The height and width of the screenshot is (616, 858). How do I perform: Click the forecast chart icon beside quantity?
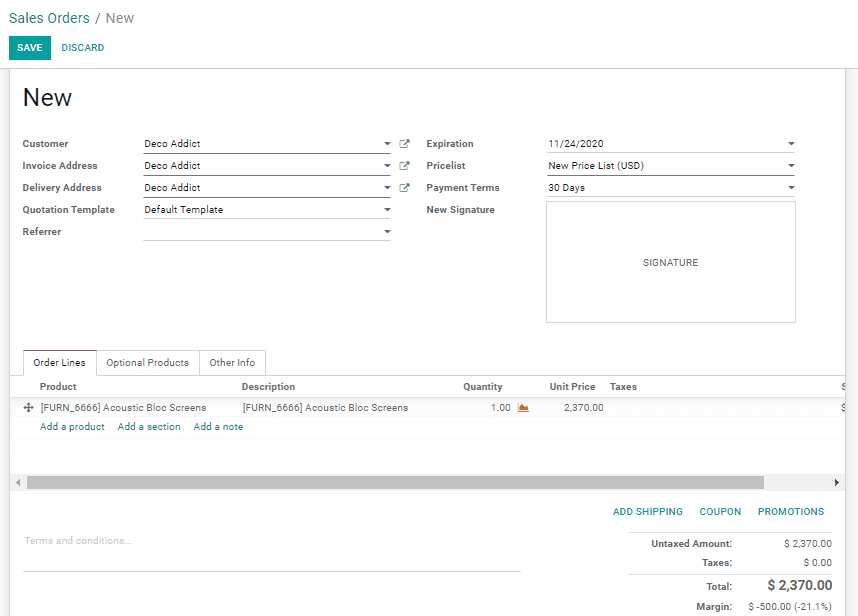(x=523, y=408)
